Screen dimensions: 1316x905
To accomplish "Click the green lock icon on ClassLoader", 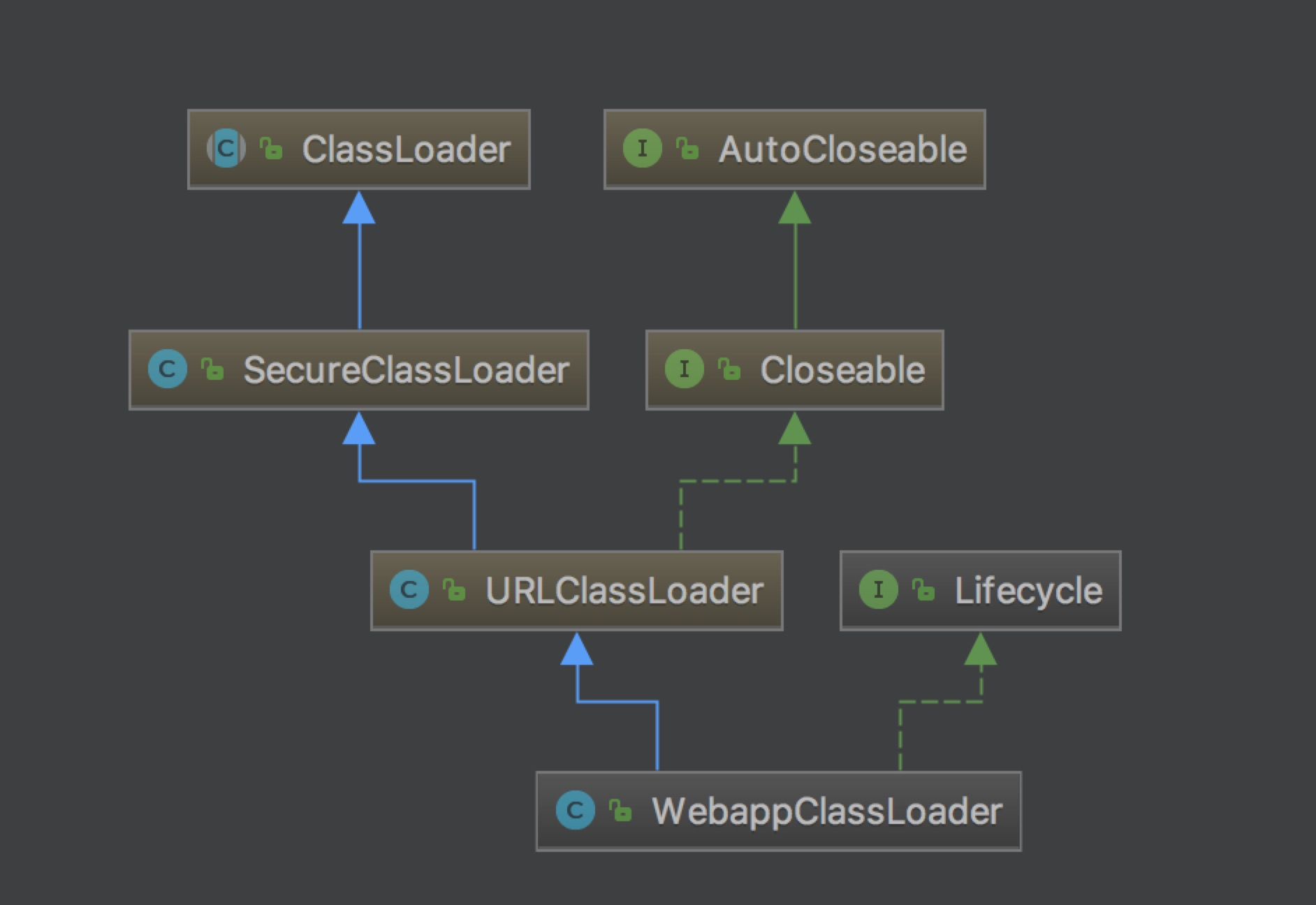I will pos(271,149).
